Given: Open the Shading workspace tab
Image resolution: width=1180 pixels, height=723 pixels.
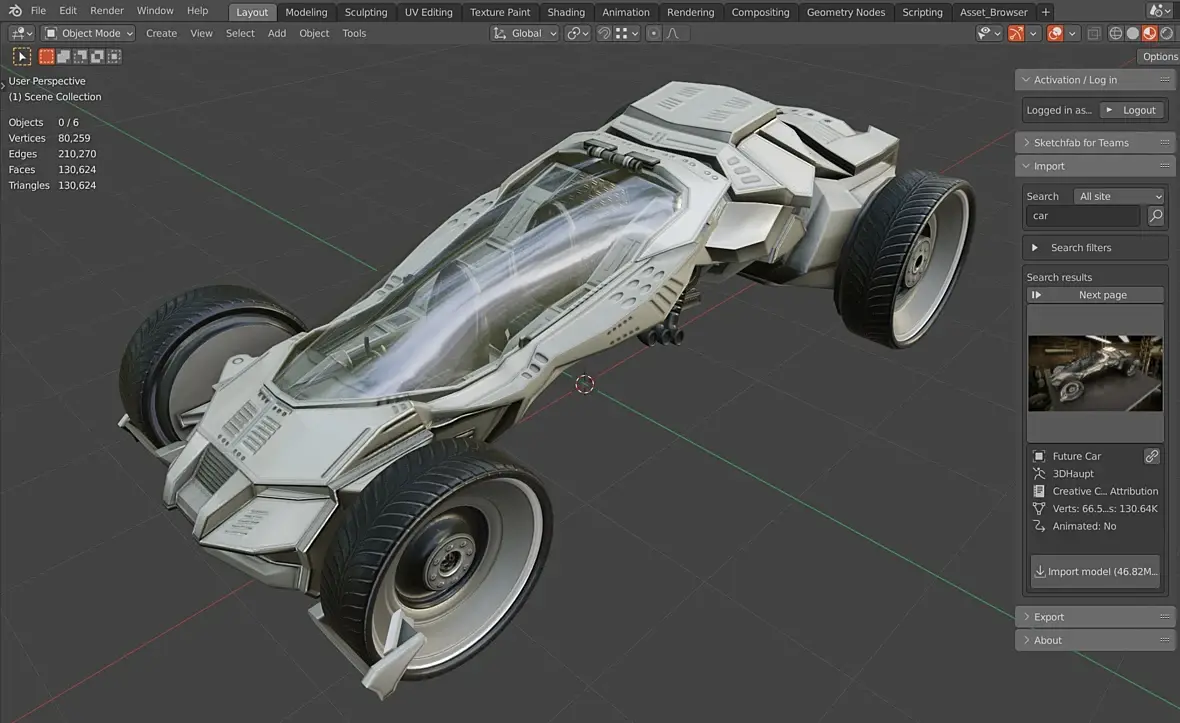Looking at the screenshot, I should [x=566, y=12].
